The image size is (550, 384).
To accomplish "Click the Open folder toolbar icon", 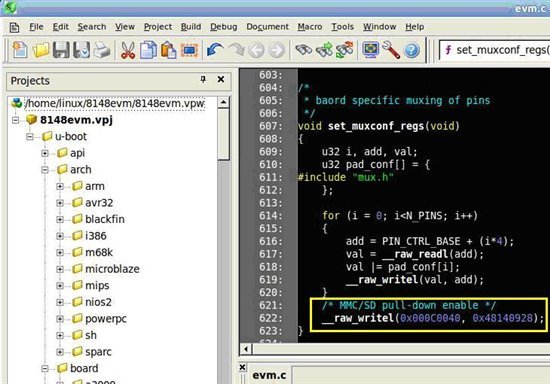I will click(x=41, y=50).
